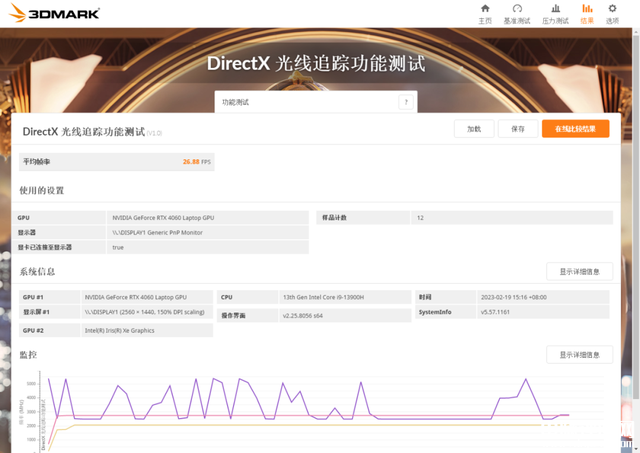This screenshot has width=640, height=453.
Task: Click the 显示屏 #1 resolution value
Action: (144, 312)
